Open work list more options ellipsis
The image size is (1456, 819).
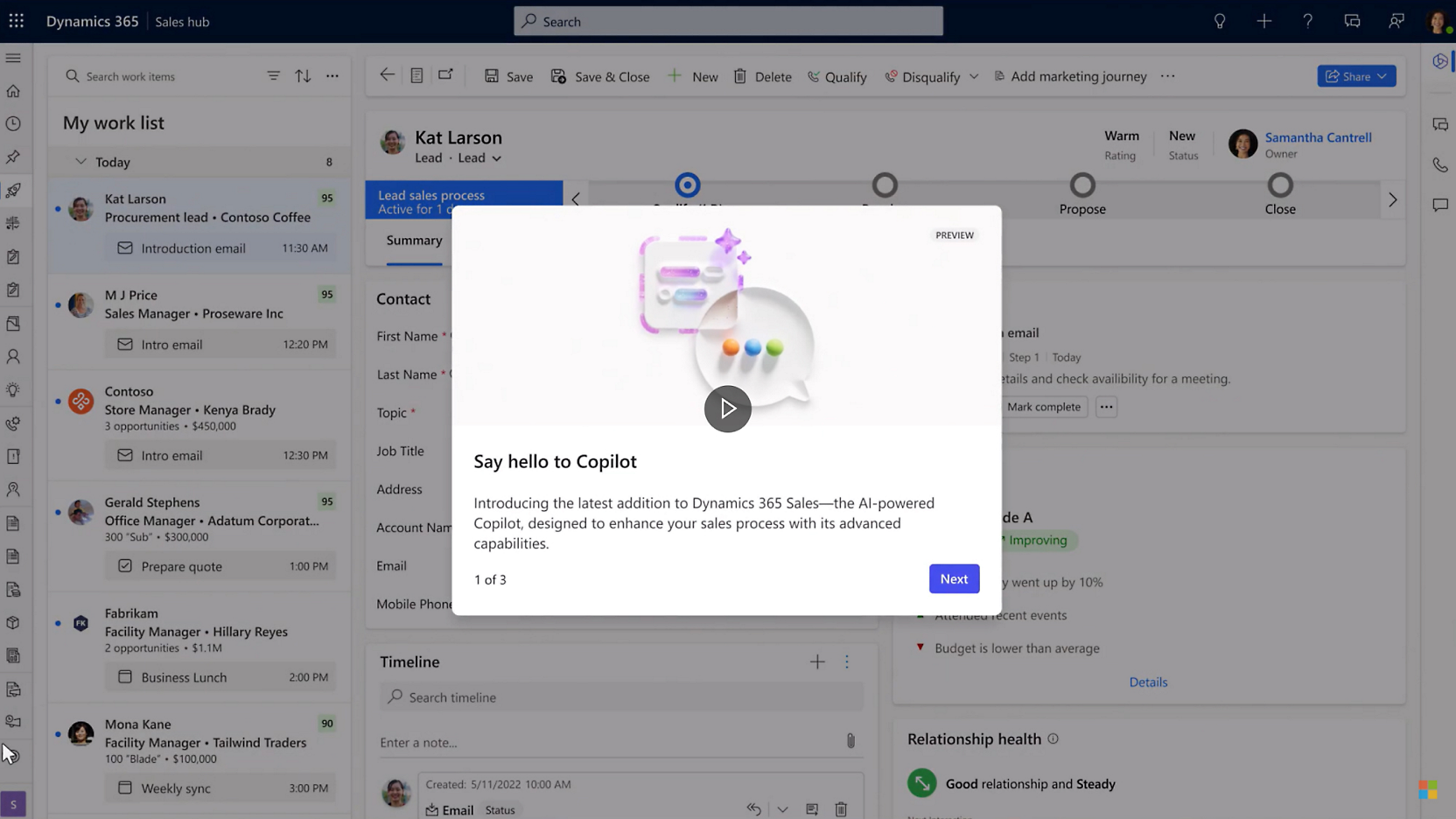[x=332, y=76]
